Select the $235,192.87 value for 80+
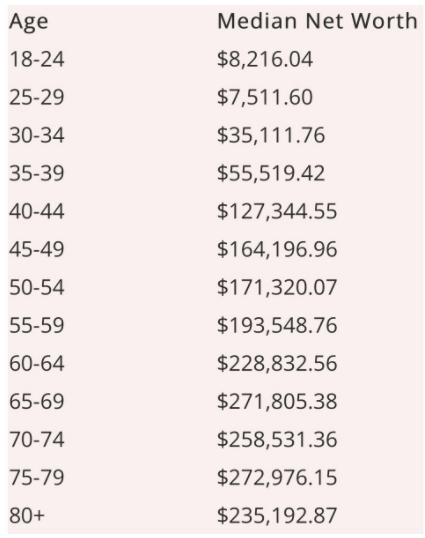The image size is (425, 538). [x=277, y=515]
